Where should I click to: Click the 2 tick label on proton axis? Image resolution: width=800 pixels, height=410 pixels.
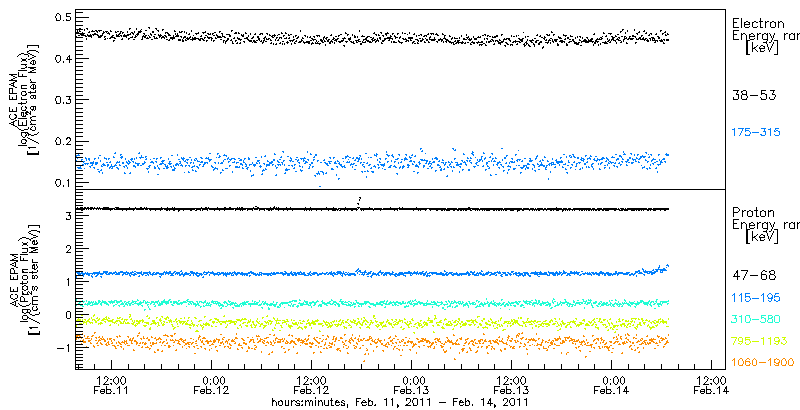coord(66,249)
